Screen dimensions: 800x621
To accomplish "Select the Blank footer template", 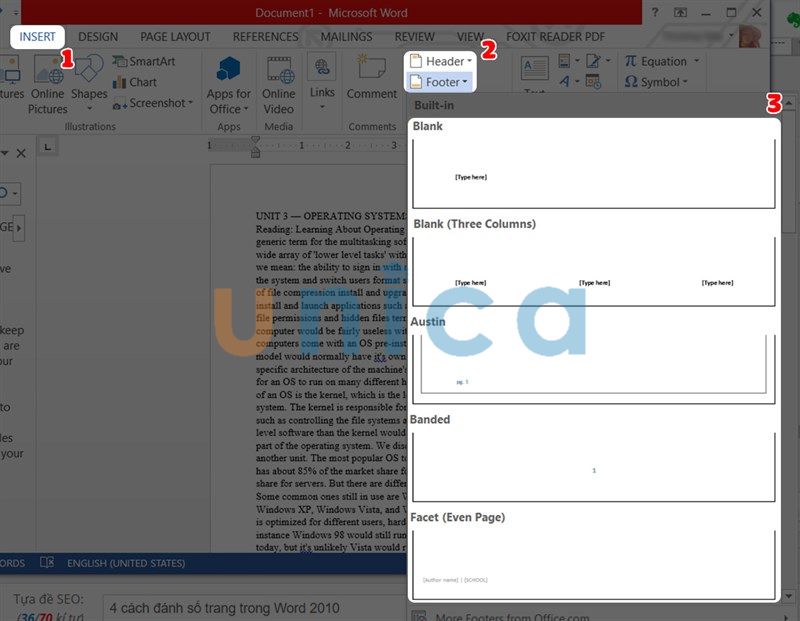I will click(594, 173).
